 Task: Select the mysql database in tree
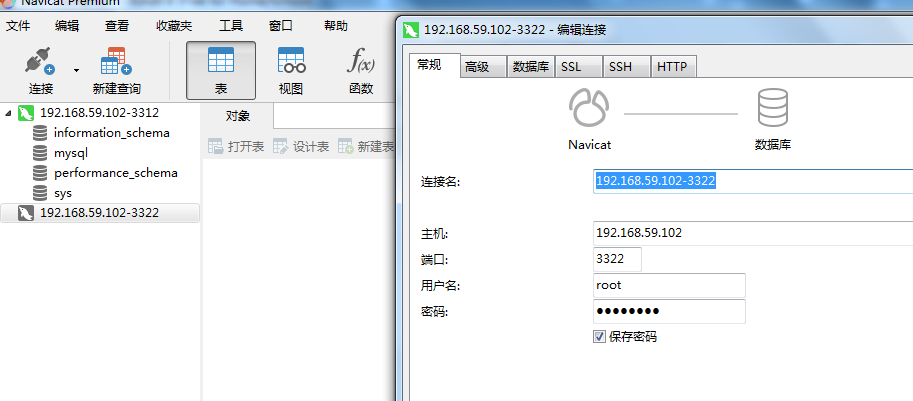click(70, 153)
